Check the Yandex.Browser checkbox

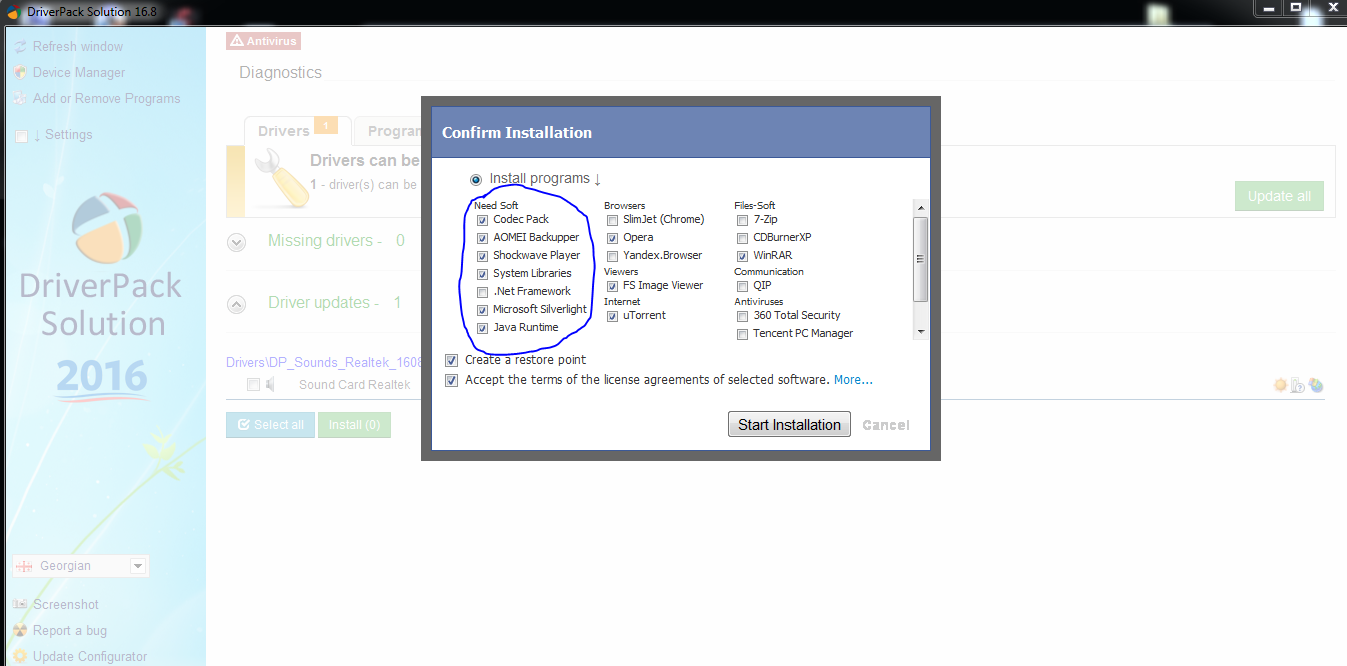pyautogui.click(x=613, y=256)
